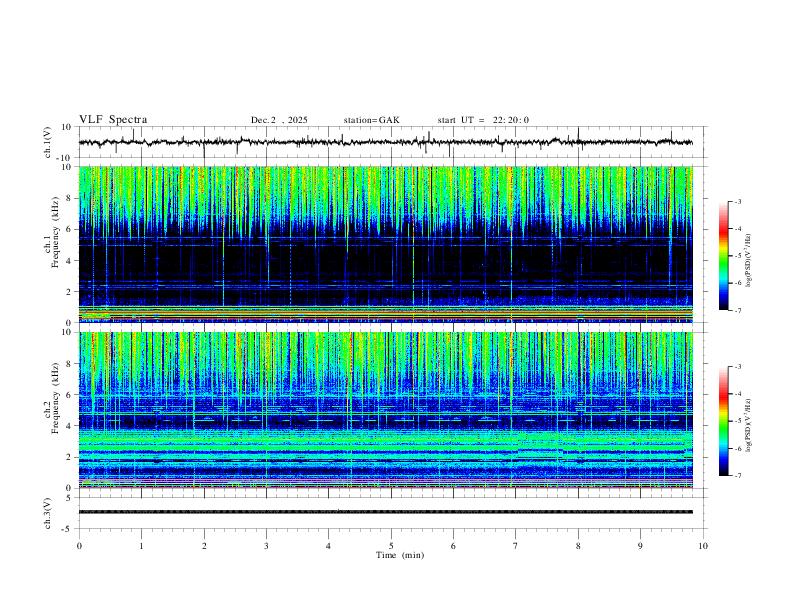Viewport: 792px width, 612px height.
Task: Click the "ch.2 Frequency (kHz)" axis label
Action: [52, 397]
